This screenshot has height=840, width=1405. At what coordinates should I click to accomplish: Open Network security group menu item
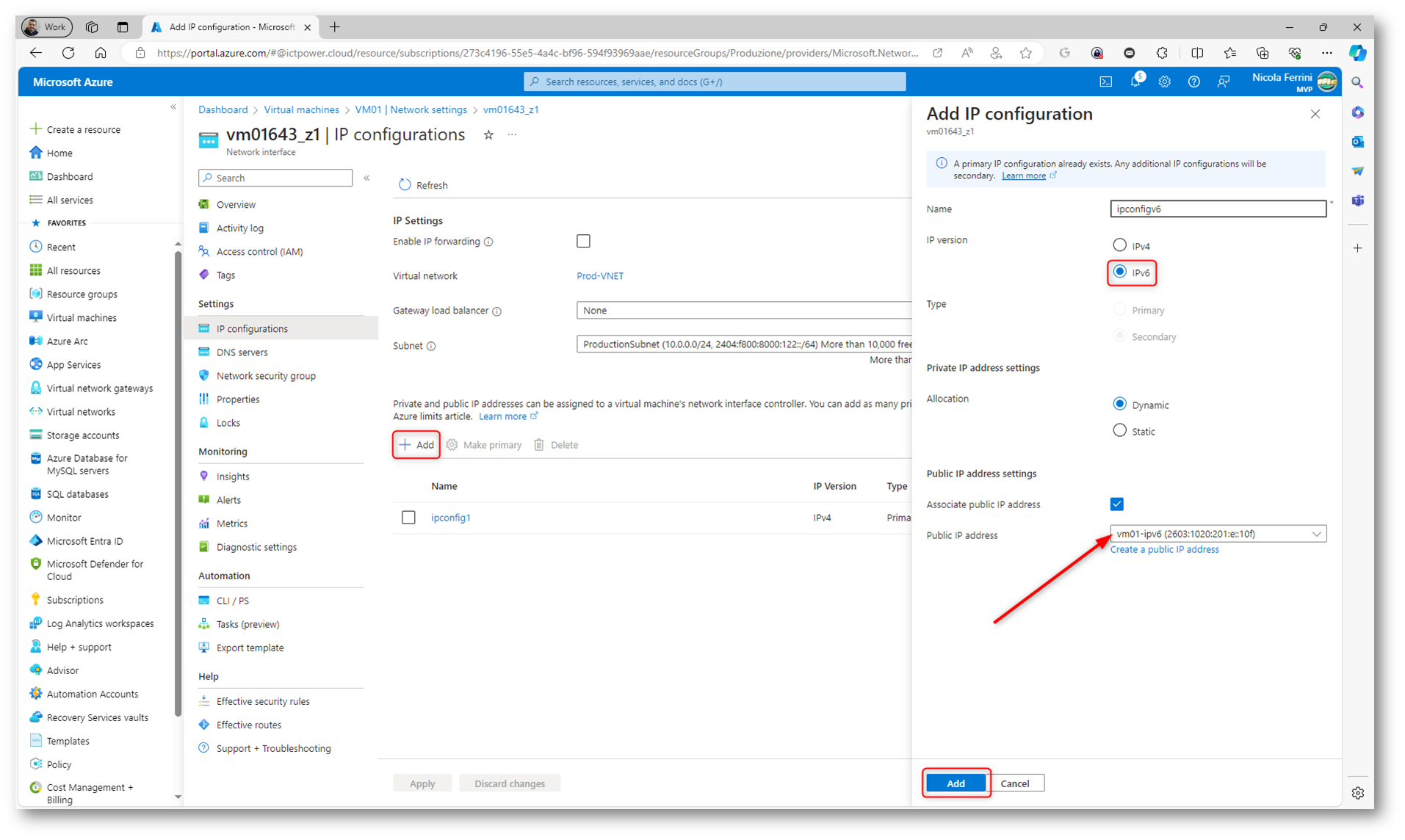coord(266,376)
